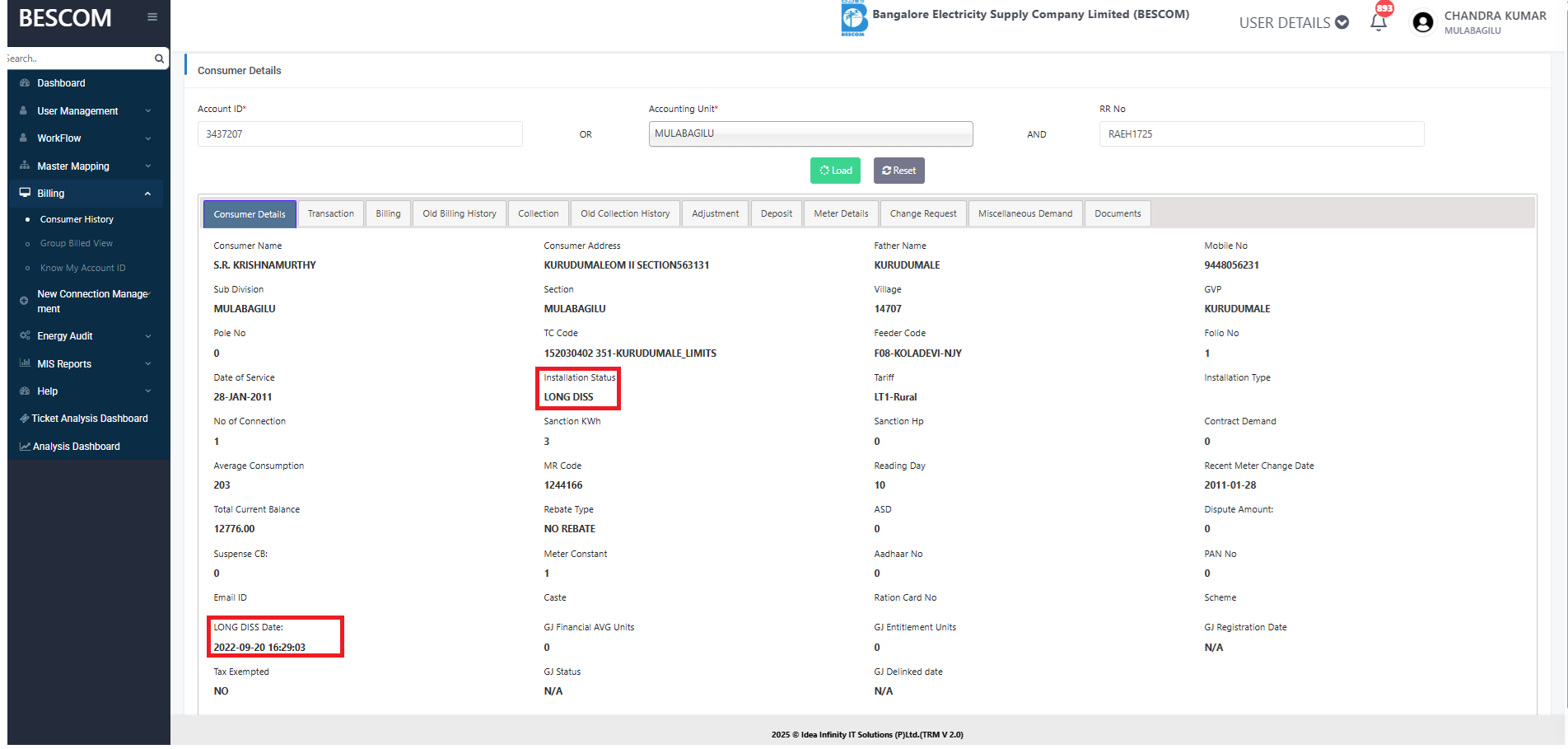
Task: Click the hamburger menu icon beside BESCOM
Action: click(x=152, y=17)
